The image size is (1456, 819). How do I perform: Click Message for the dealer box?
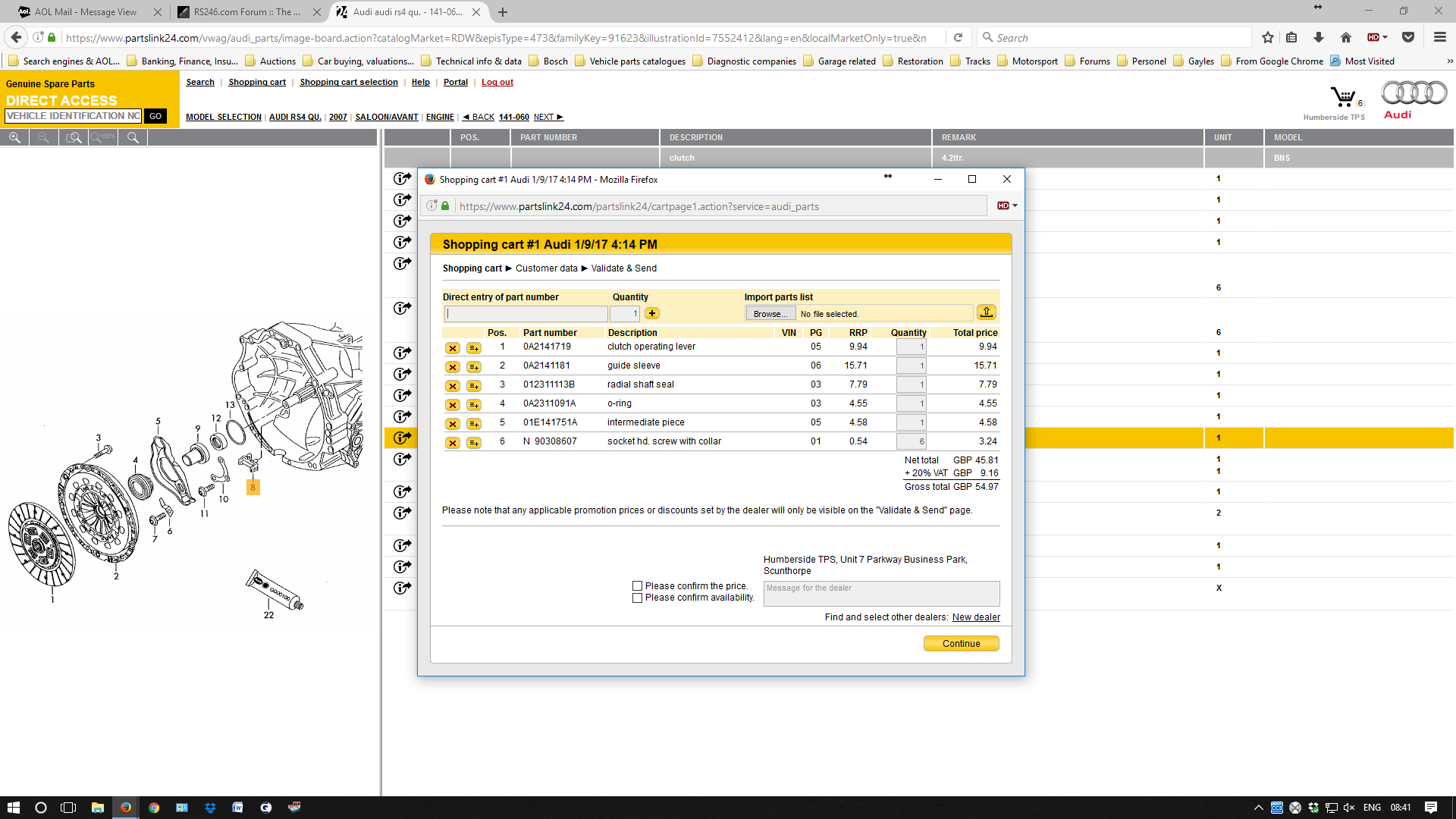coord(881,594)
